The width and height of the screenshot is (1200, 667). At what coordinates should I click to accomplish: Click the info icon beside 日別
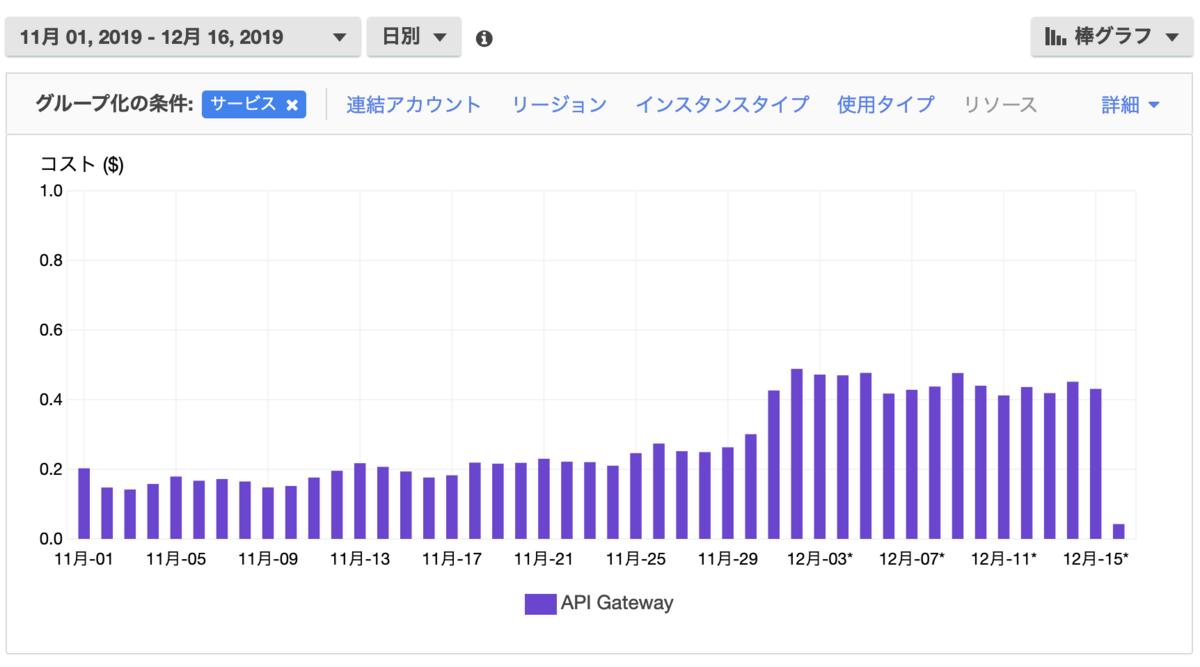tap(484, 38)
